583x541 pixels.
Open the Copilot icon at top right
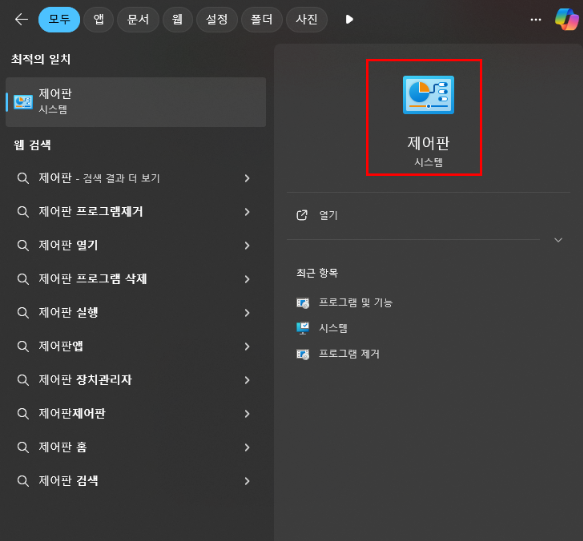point(567,19)
